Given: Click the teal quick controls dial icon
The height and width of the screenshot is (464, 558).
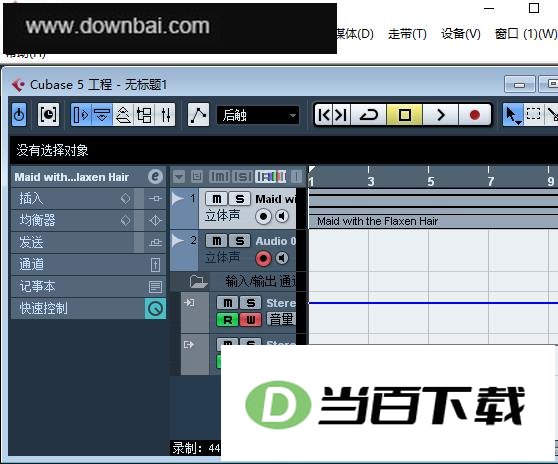Looking at the screenshot, I should coord(155,309).
